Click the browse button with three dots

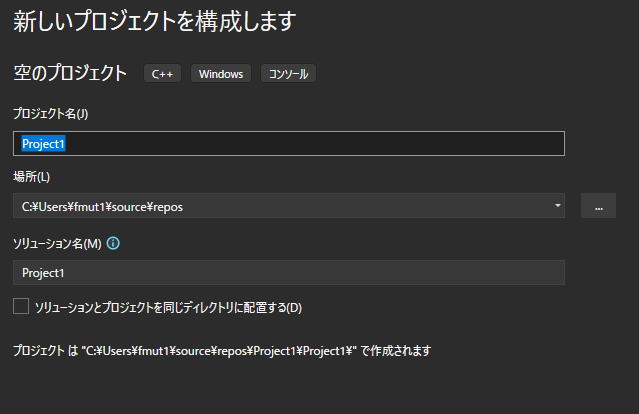coord(598,206)
